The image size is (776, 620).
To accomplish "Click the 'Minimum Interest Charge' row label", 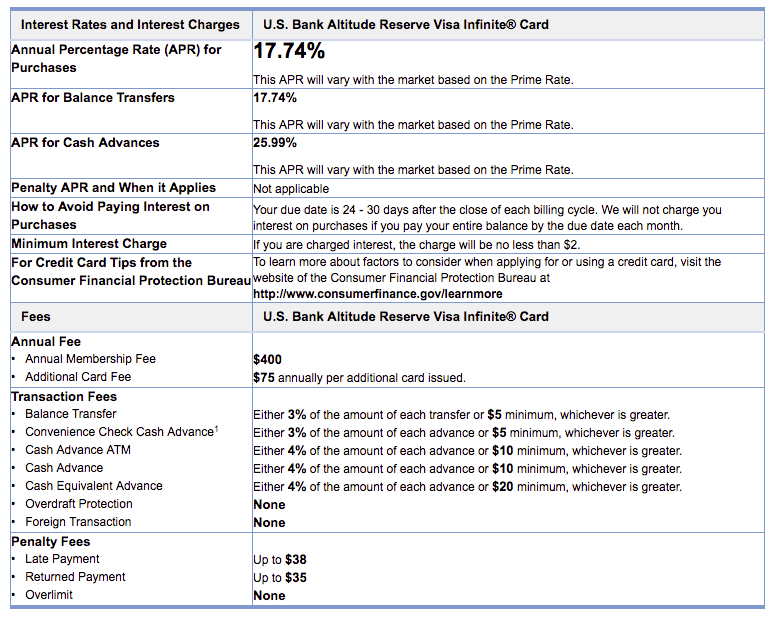I will click(89, 243).
